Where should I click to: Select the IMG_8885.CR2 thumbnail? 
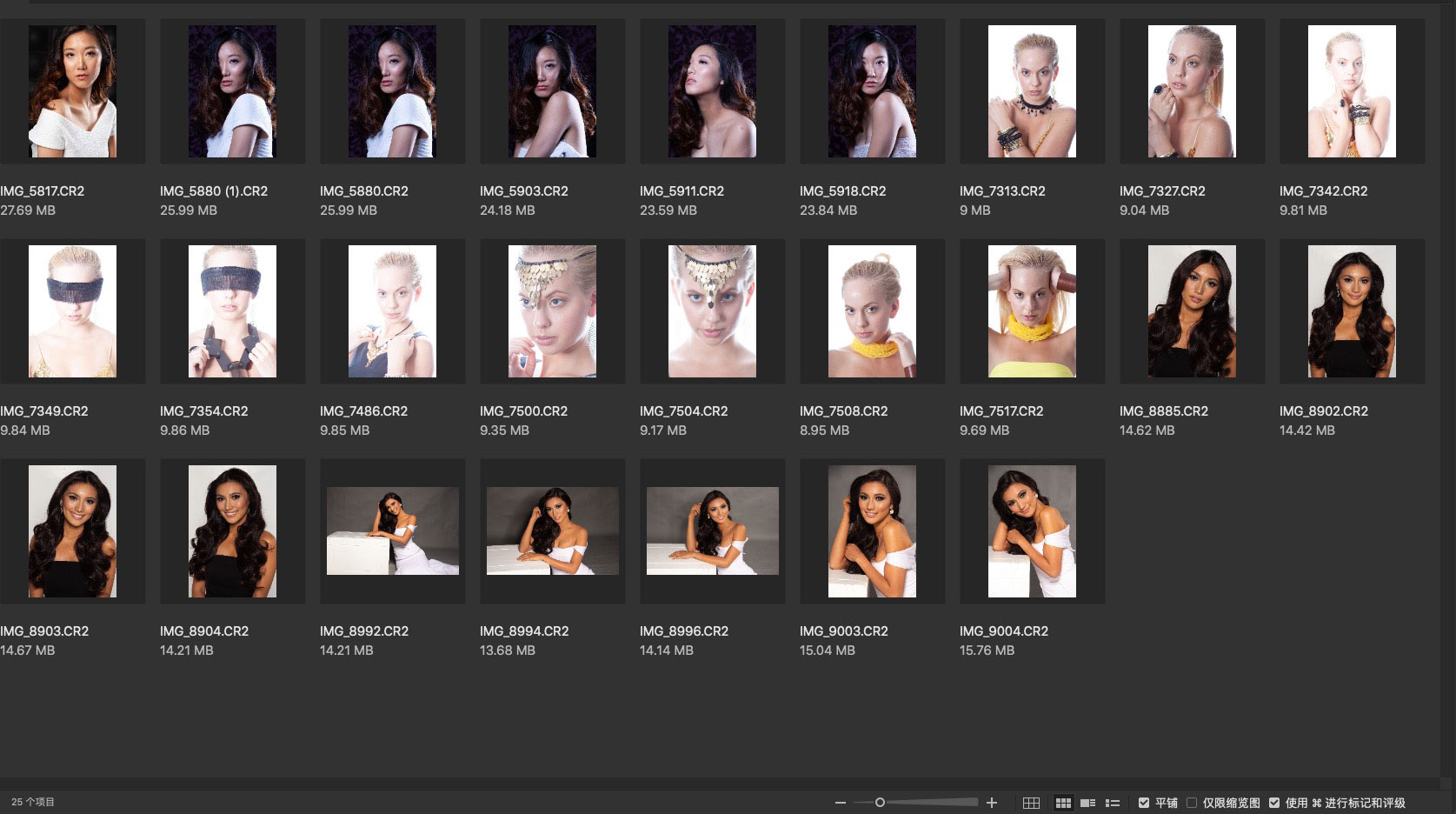tap(1192, 311)
